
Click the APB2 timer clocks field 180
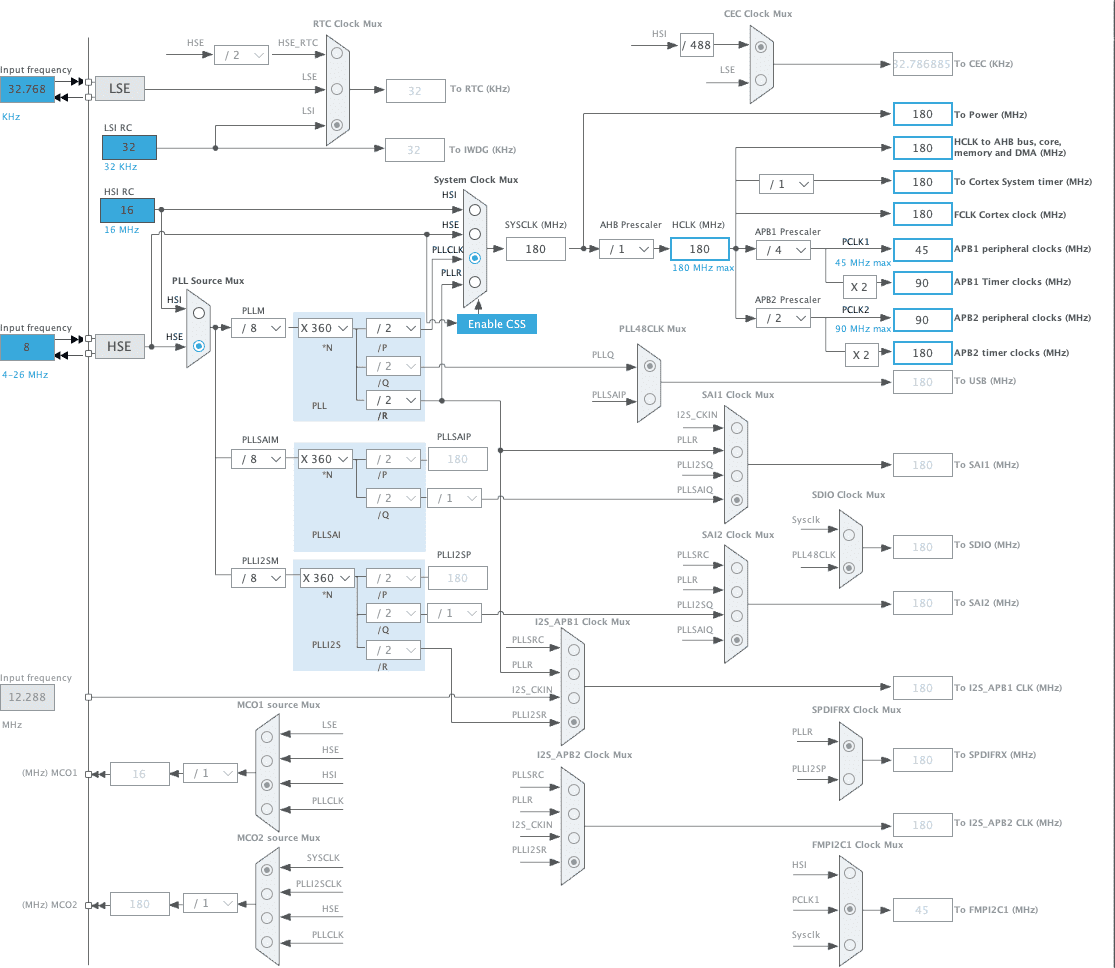[x=922, y=353]
